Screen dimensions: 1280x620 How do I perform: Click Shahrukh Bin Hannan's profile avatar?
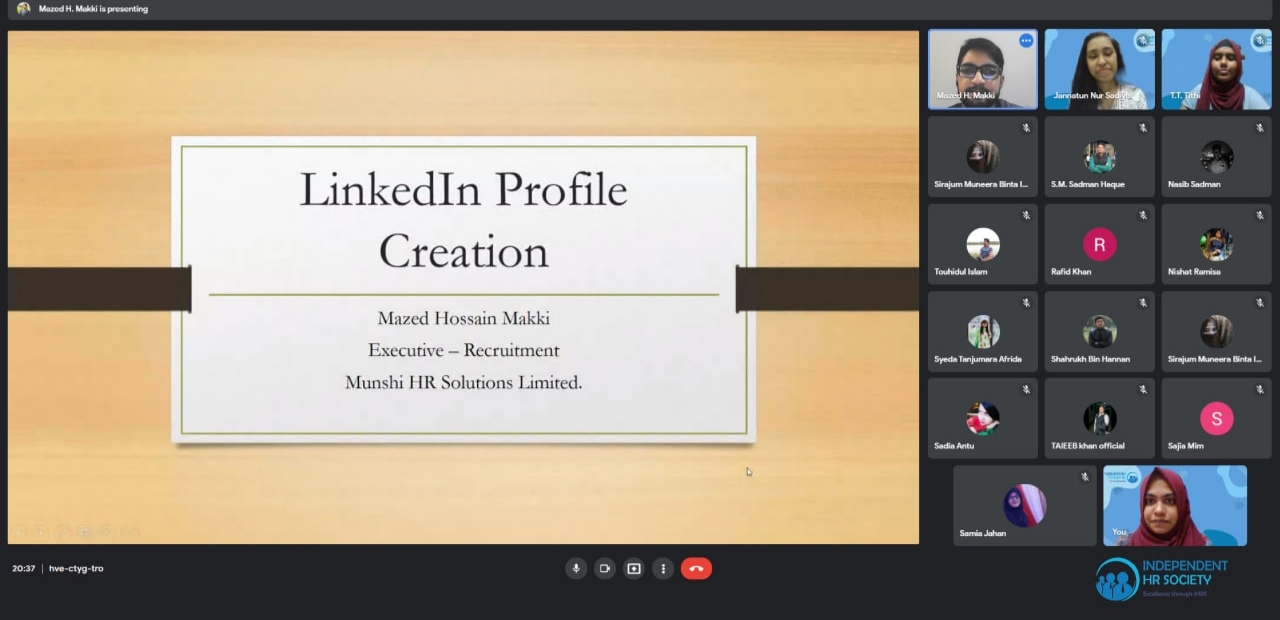(x=1100, y=331)
